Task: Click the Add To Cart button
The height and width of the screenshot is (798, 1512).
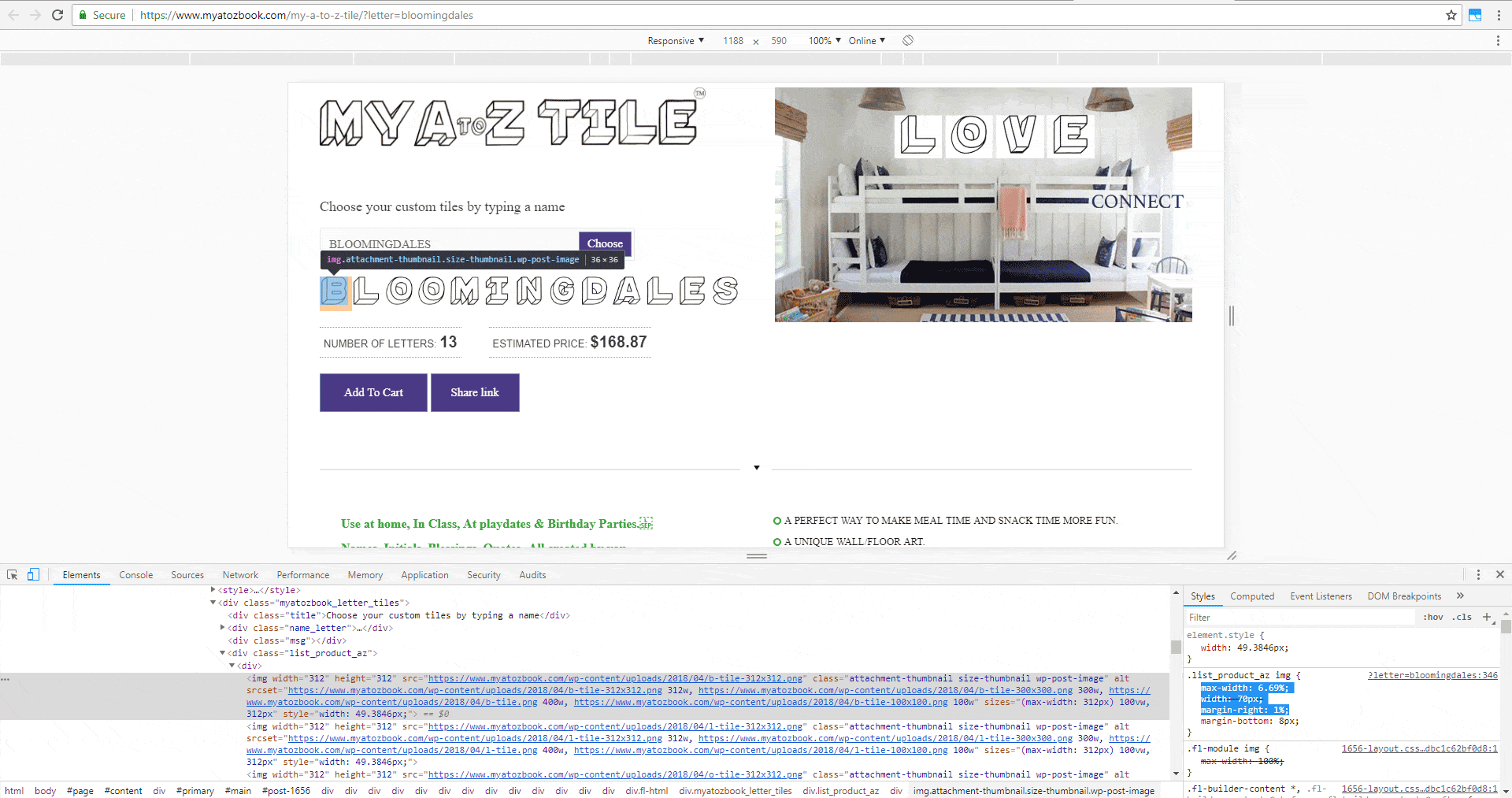Action: (x=373, y=392)
